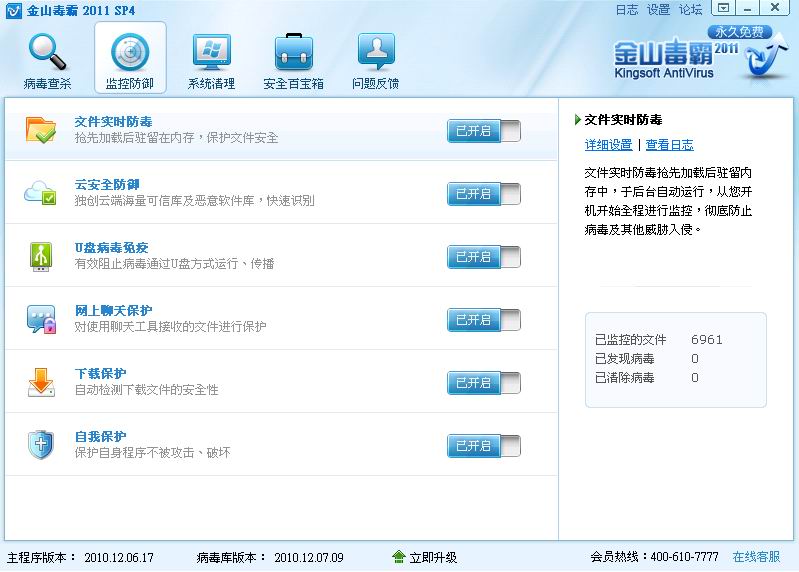
Task: Select the 文件实时防毒 title
Action: tap(113, 122)
